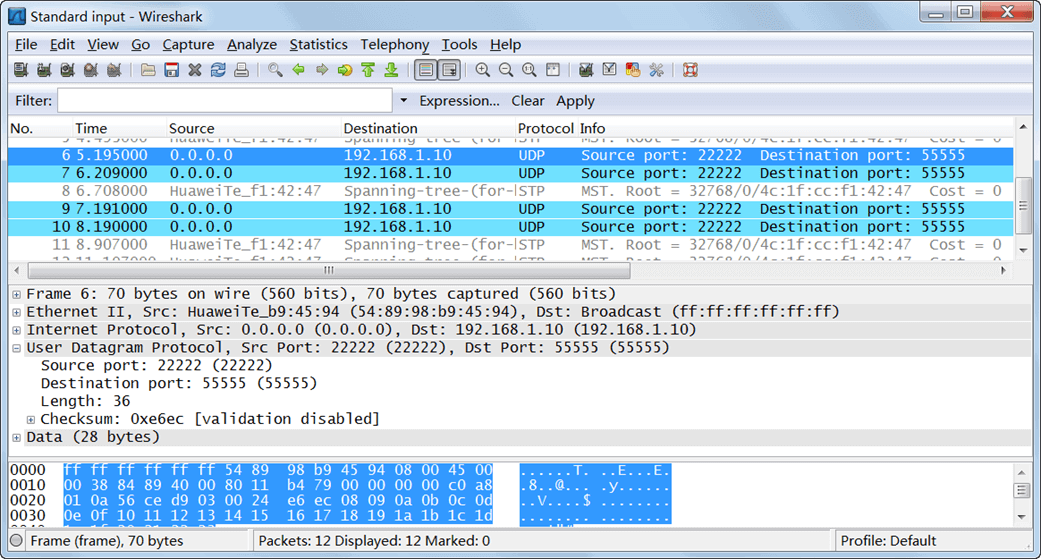Screen dimensions: 1041x559
Task: Expand the Checksum 0xe6ec node
Action: (31, 420)
